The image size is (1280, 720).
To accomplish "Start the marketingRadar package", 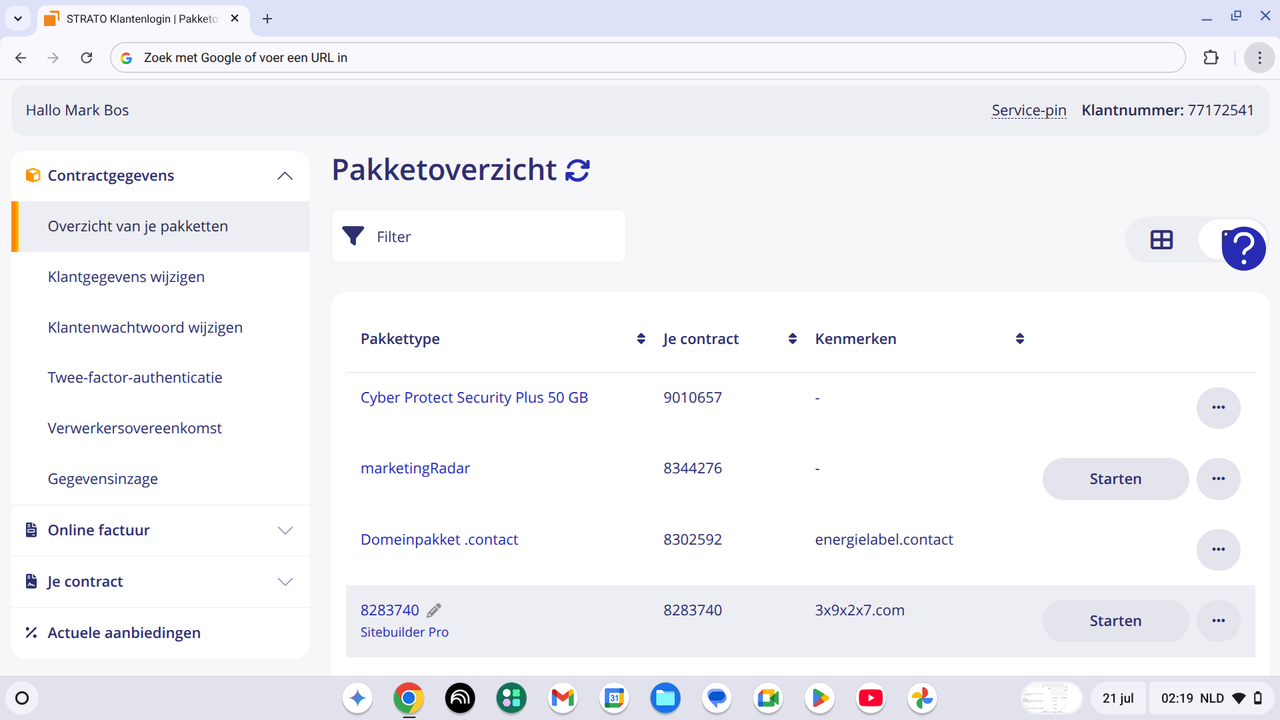I will pyautogui.click(x=1115, y=479).
